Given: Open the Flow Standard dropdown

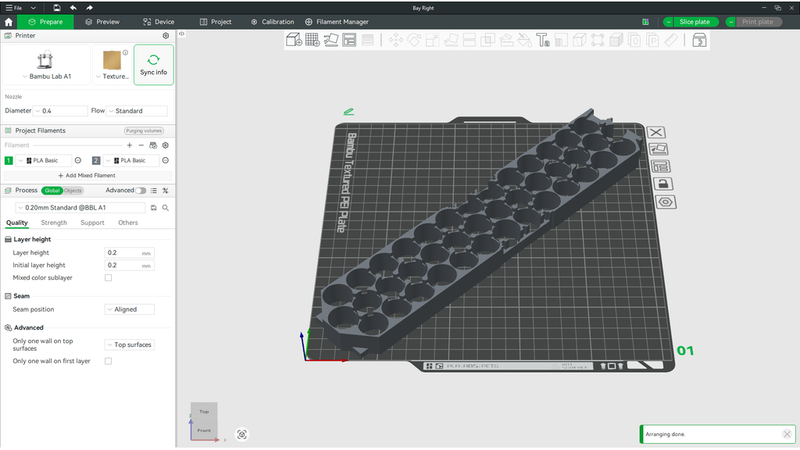Looking at the screenshot, I should [x=137, y=111].
